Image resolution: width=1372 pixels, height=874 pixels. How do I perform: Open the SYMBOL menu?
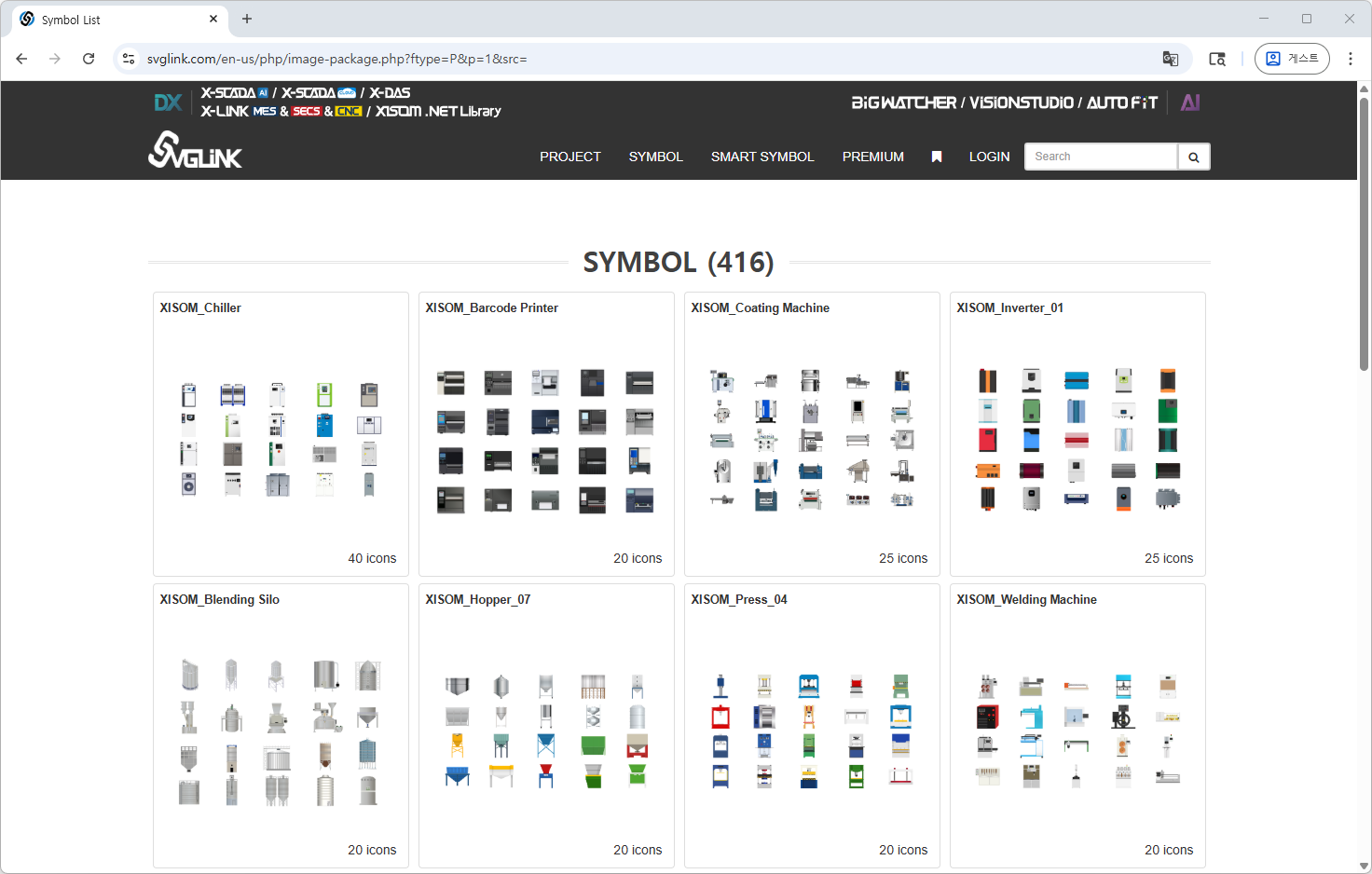click(x=656, y=157)
